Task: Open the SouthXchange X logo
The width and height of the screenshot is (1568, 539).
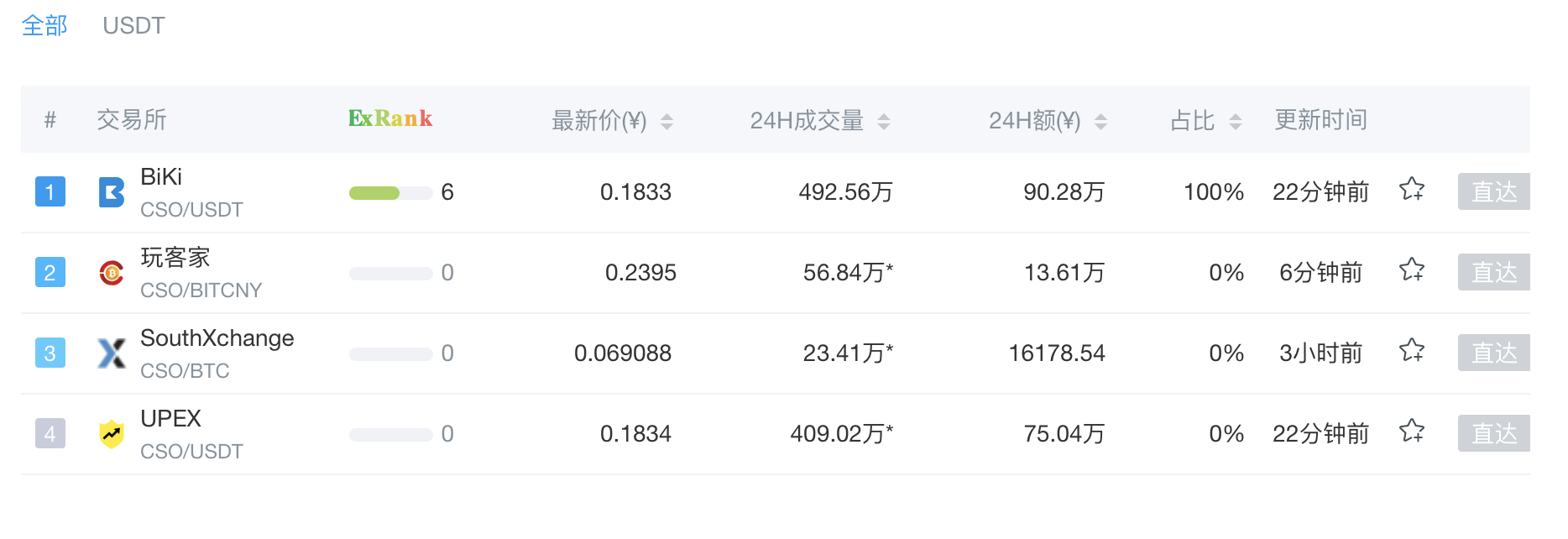Action: click(112, 353)
